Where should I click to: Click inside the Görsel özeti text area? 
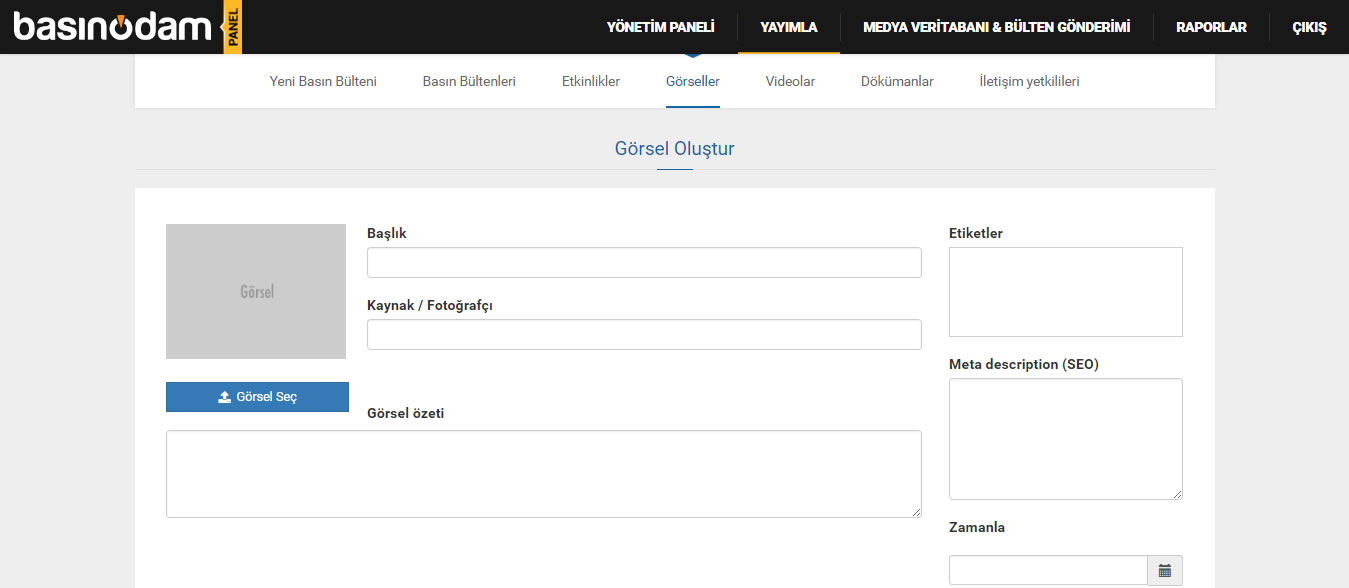coord(544,474)
